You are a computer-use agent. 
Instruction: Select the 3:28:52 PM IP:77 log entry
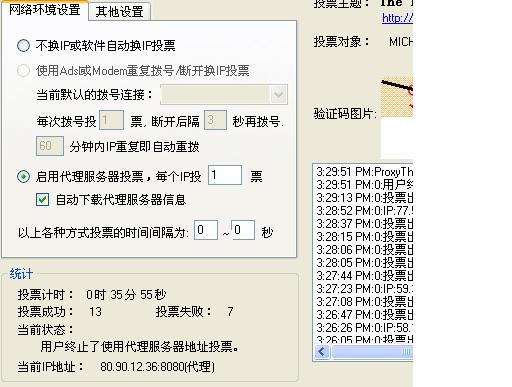pos(364,211)
